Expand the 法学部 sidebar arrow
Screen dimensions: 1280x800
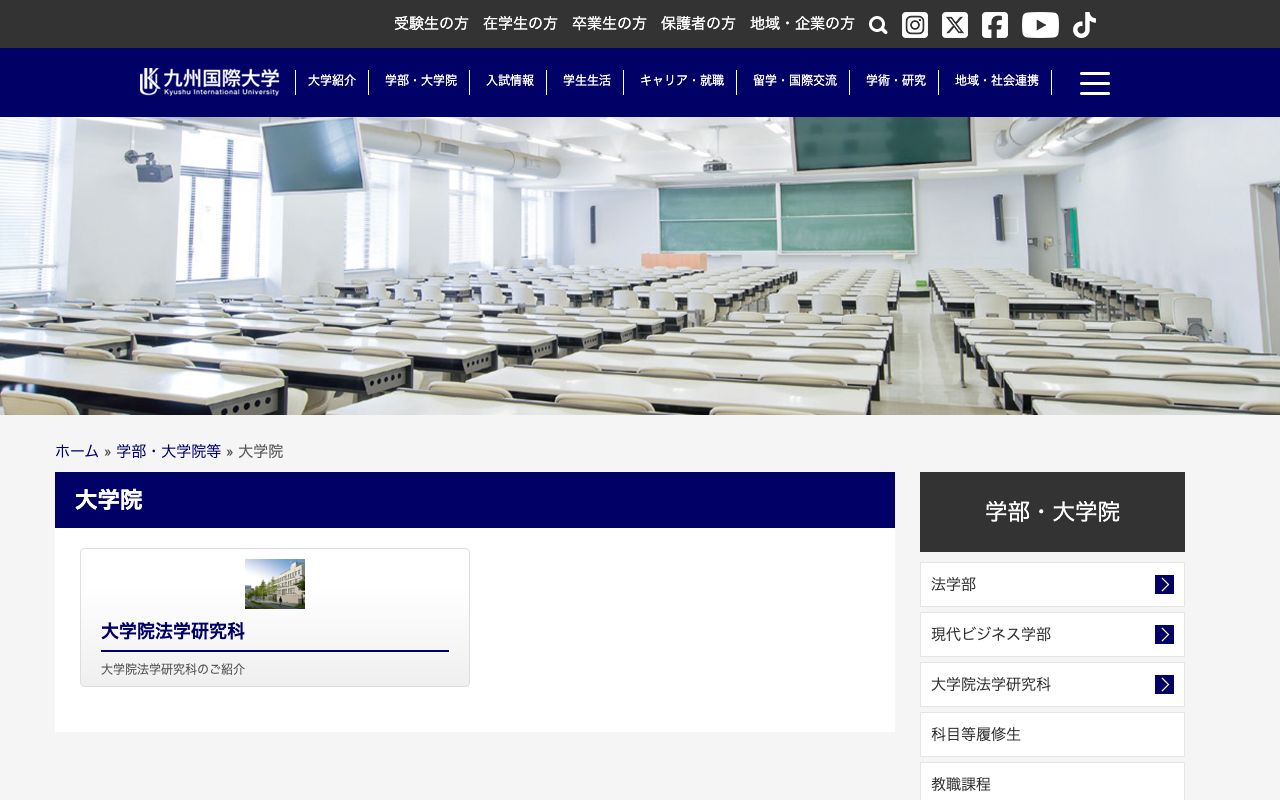point(1164,584)
